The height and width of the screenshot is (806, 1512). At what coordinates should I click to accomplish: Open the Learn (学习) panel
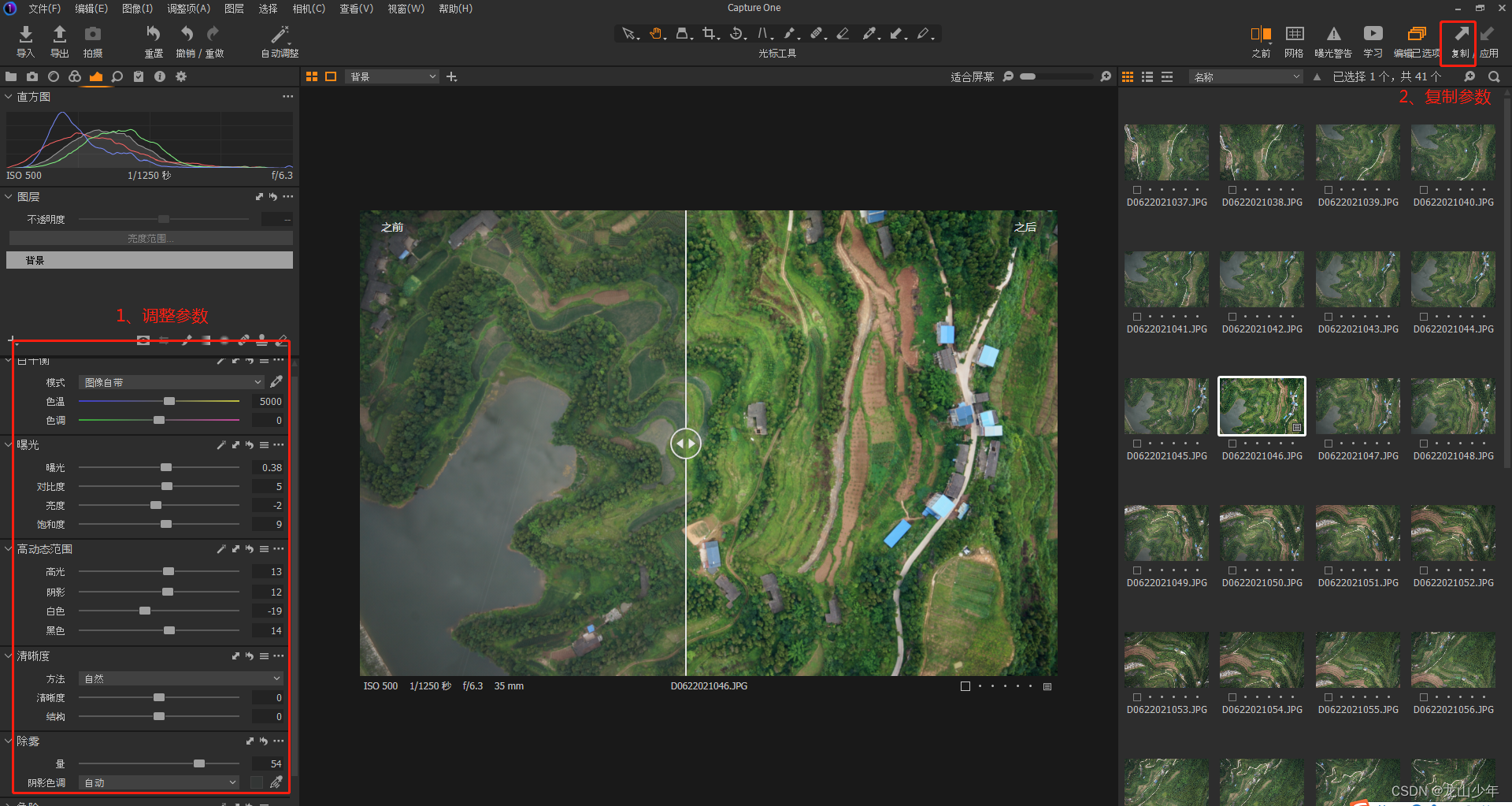[1373, 34]
